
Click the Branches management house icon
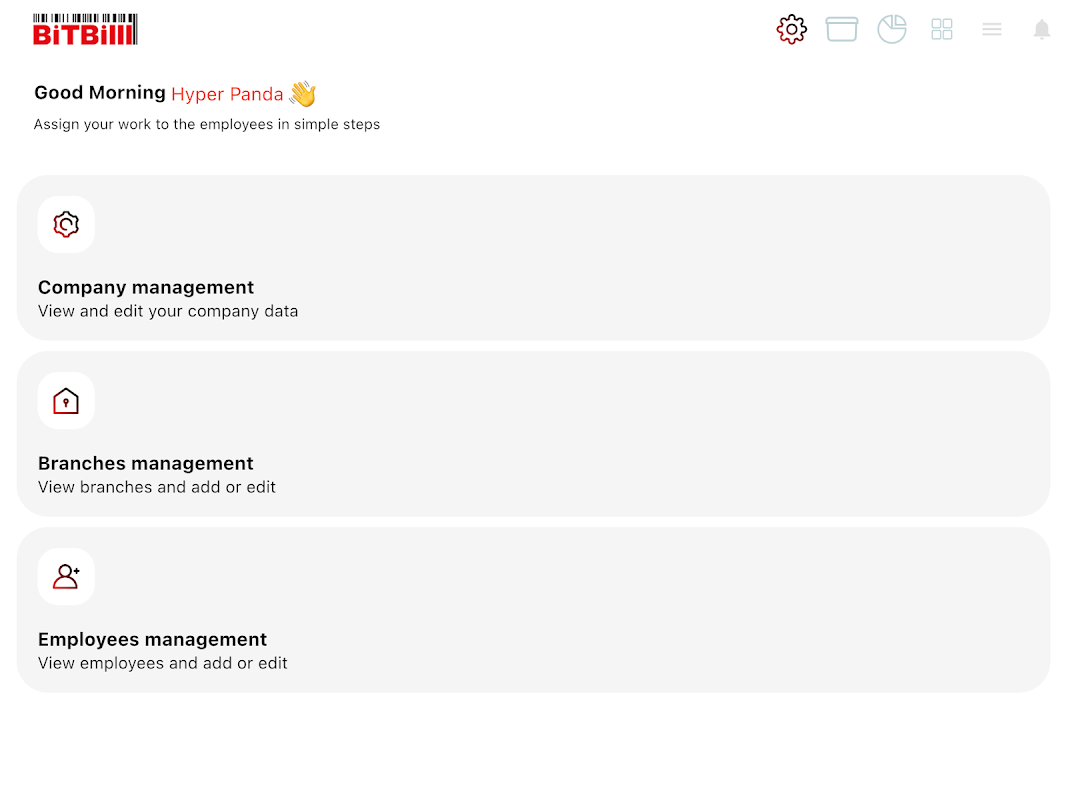66,401
